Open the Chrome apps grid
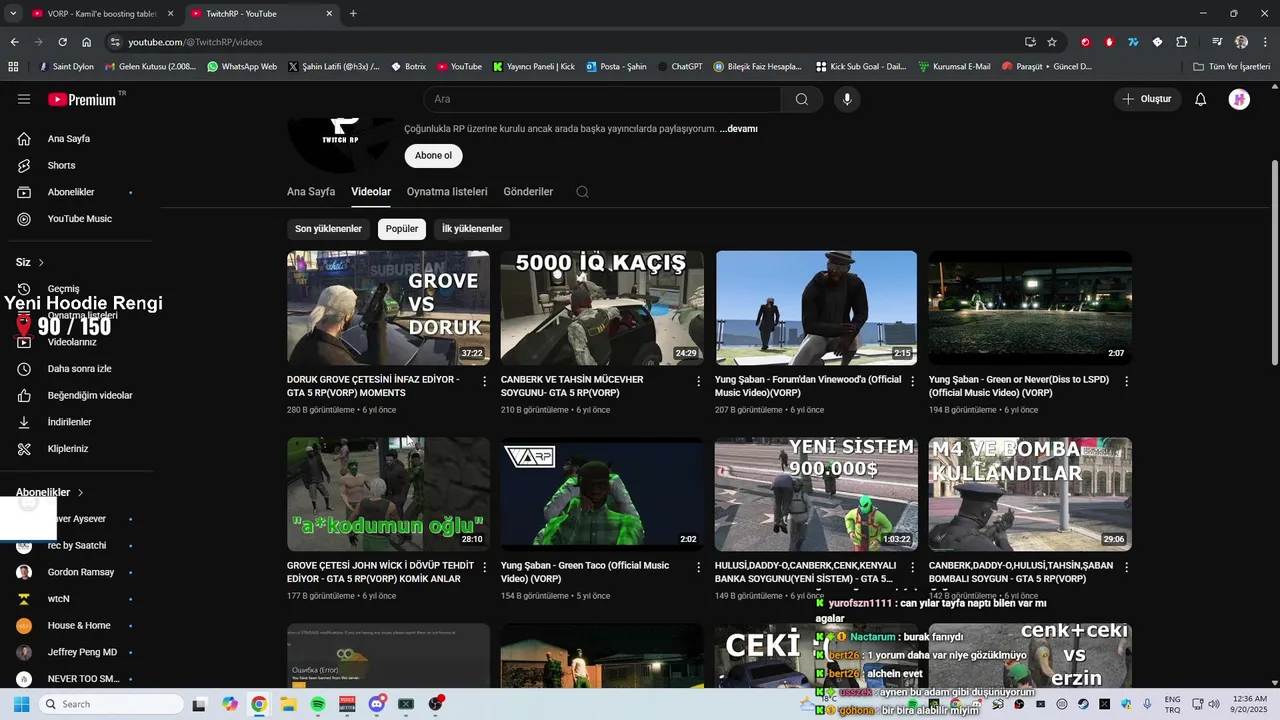This screenshot has width=1280, height=720. [13, 67]
